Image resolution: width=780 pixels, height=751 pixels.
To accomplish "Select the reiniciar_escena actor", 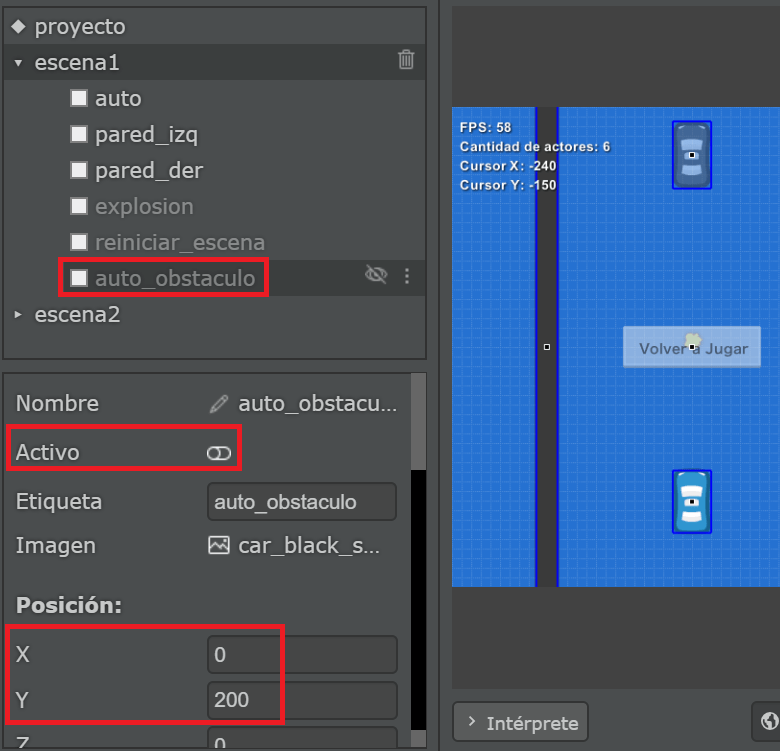I will [180, 243].
